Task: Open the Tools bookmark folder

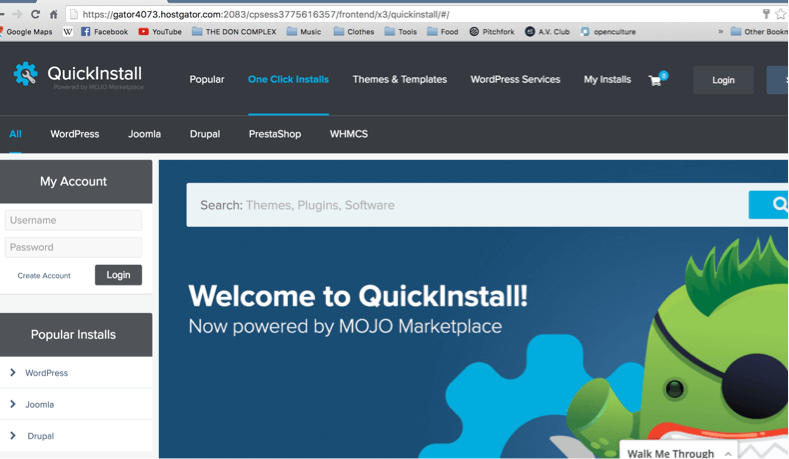Action: [401, 32]
